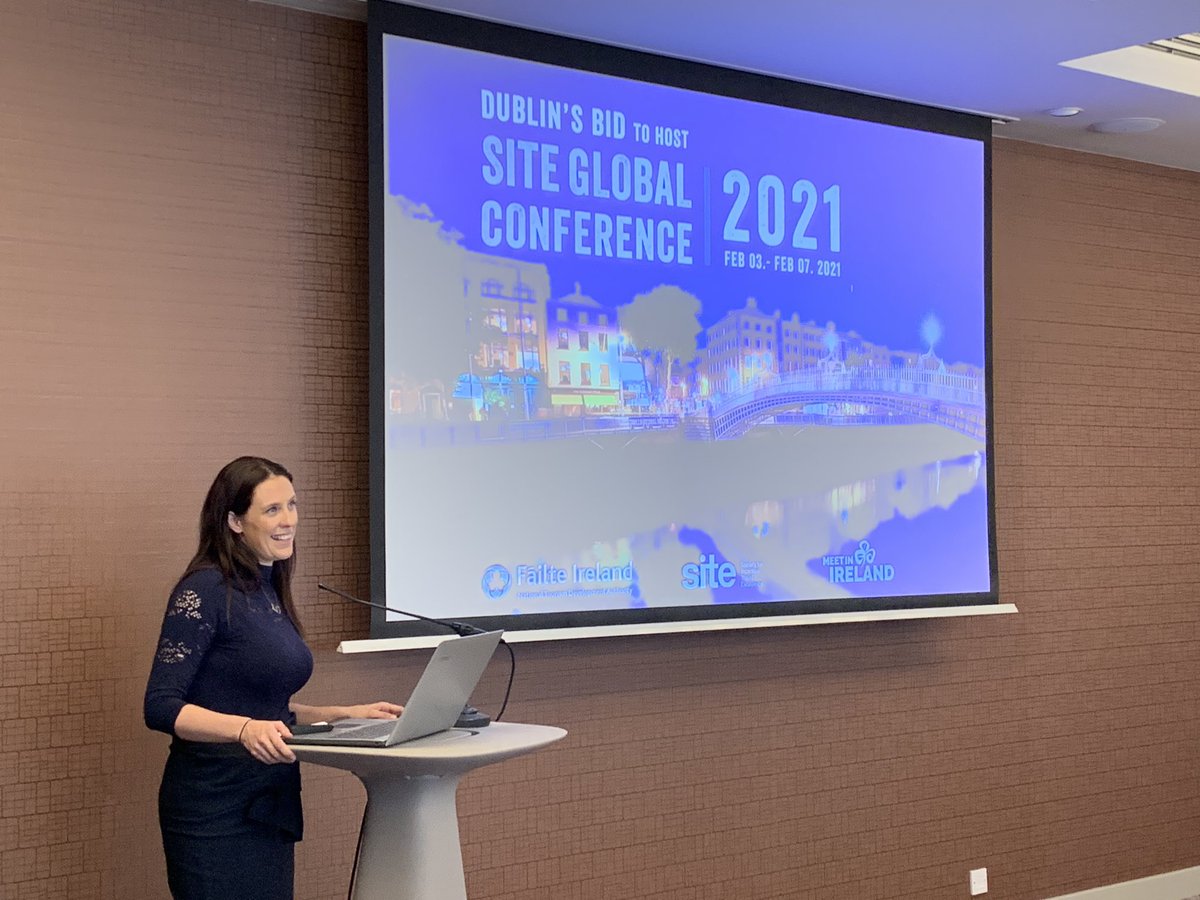Viewport: 1200px width, 900px height.
Task: Click the Fáilte Ireland logo on the slide
Action: pyautogui.click(x=557, y=579)
